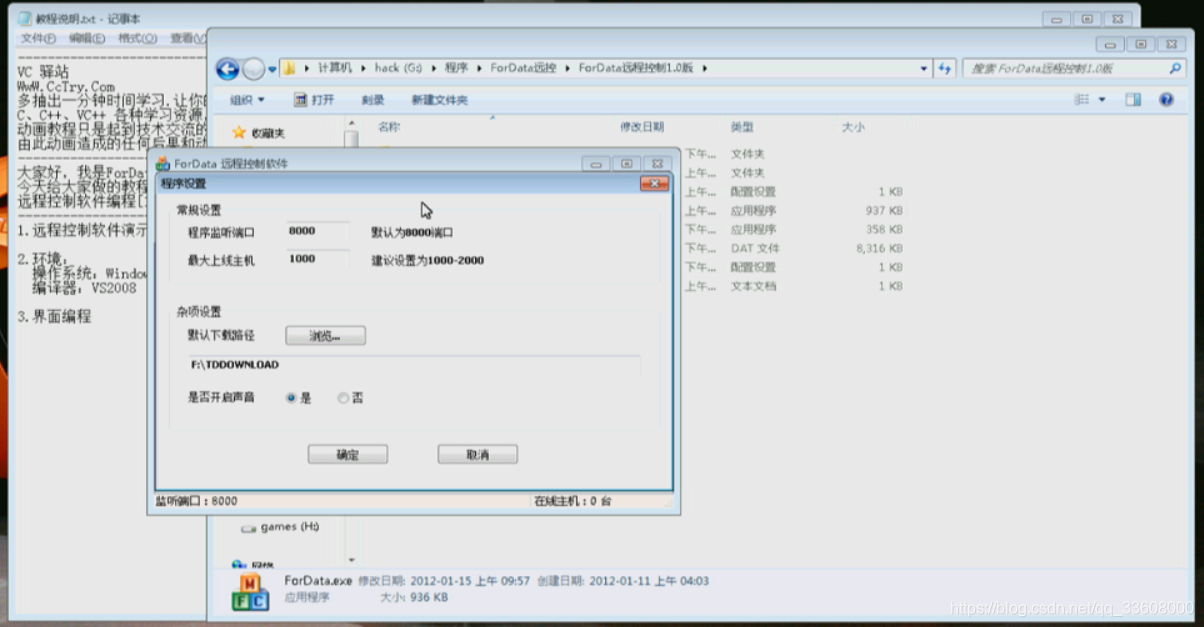The width and height of the screenshot is (1204, 627).
Task: Change view using the view icon
Action: pos(1081,100)
